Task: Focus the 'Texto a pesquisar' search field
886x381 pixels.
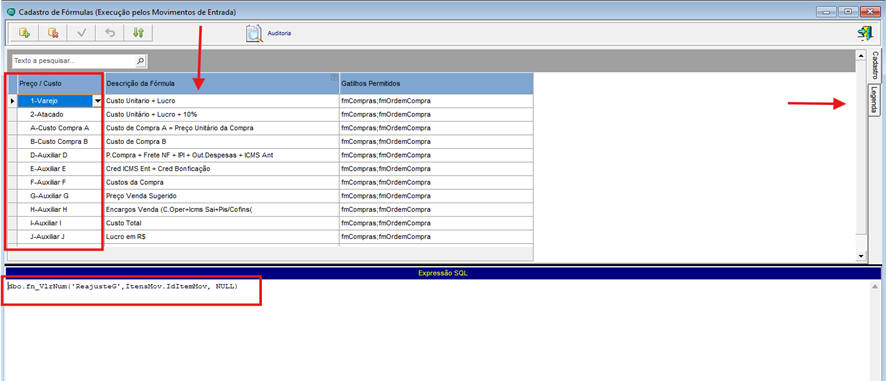Action: click(73, 60)
